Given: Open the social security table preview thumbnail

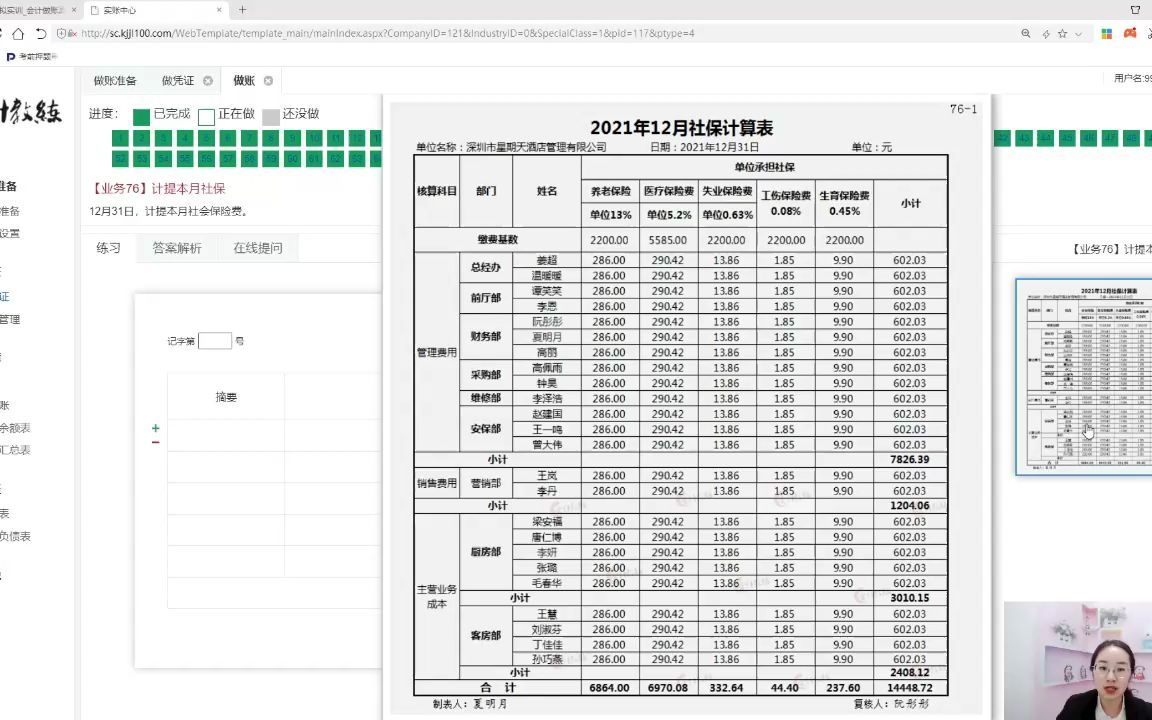Looking at the screenshot, I should coord(1083,378).
